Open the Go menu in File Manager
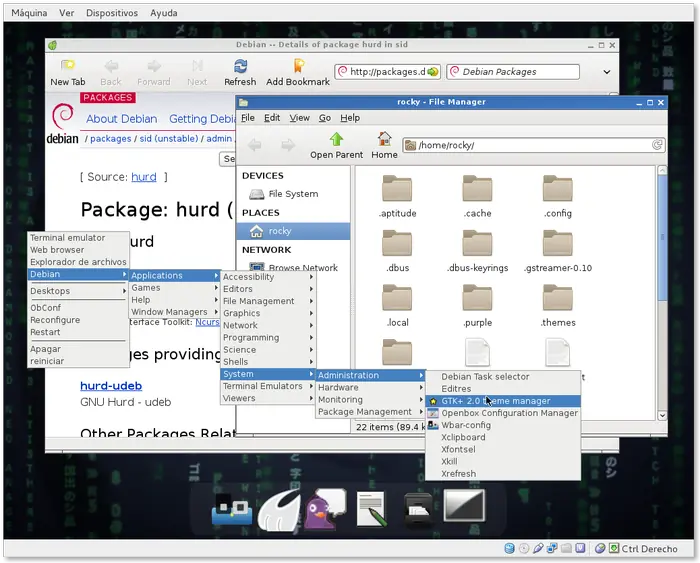 coord(325,118)
